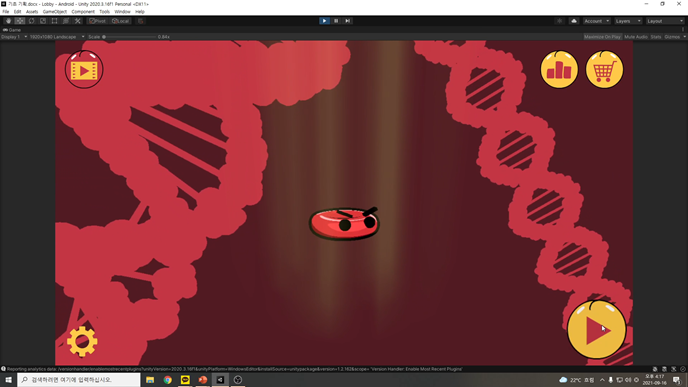
Task: Click the analytics status bar message
Action: point(234,369)
